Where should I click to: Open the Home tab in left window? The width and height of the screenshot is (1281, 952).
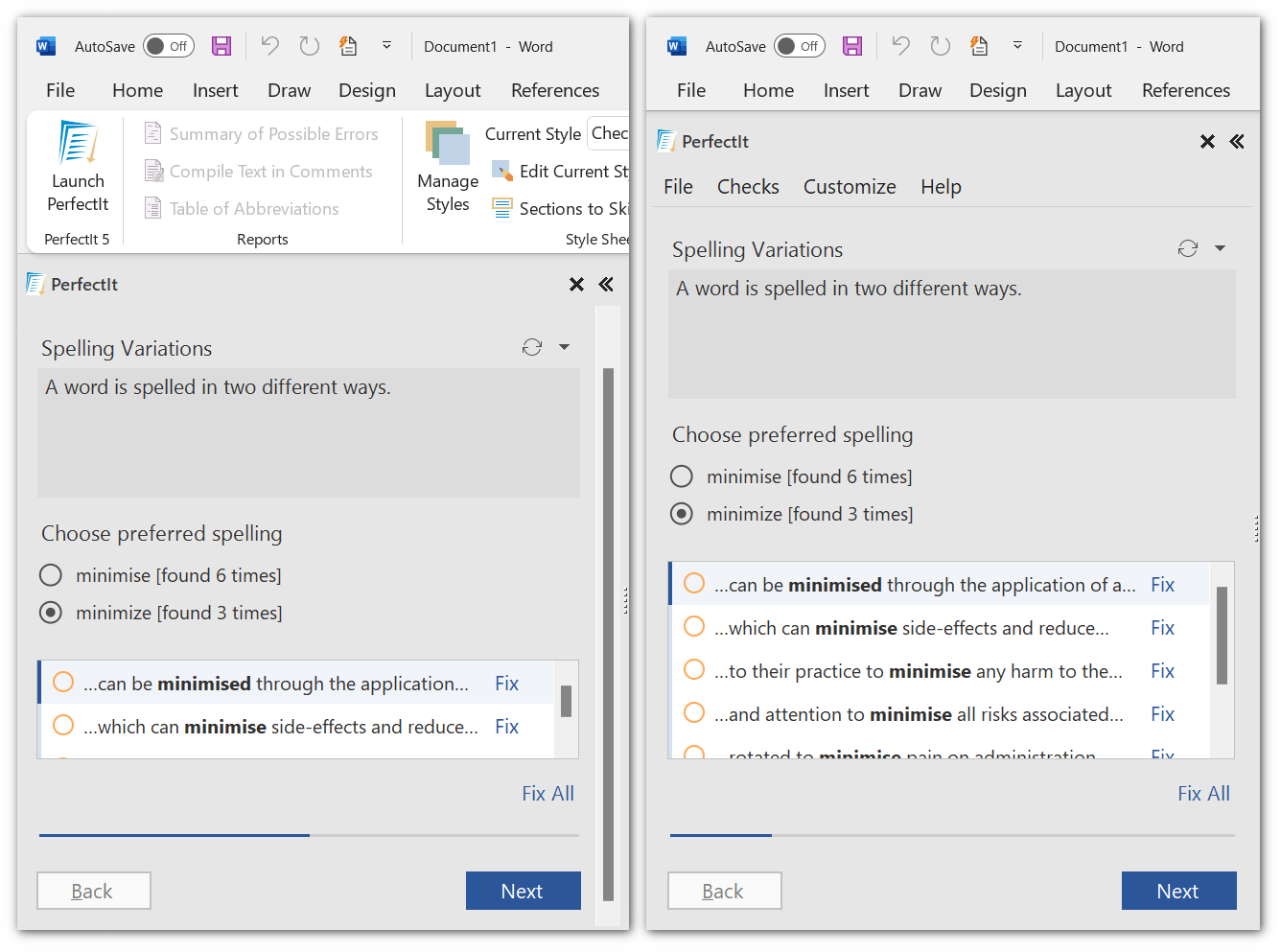click(x=137, y=90)
